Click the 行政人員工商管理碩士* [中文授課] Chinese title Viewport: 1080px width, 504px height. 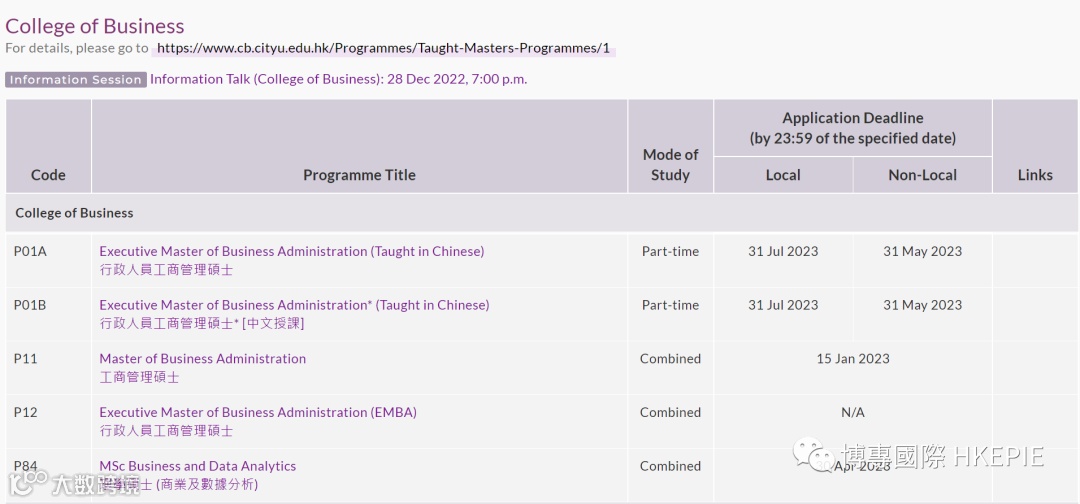[202, 324]
